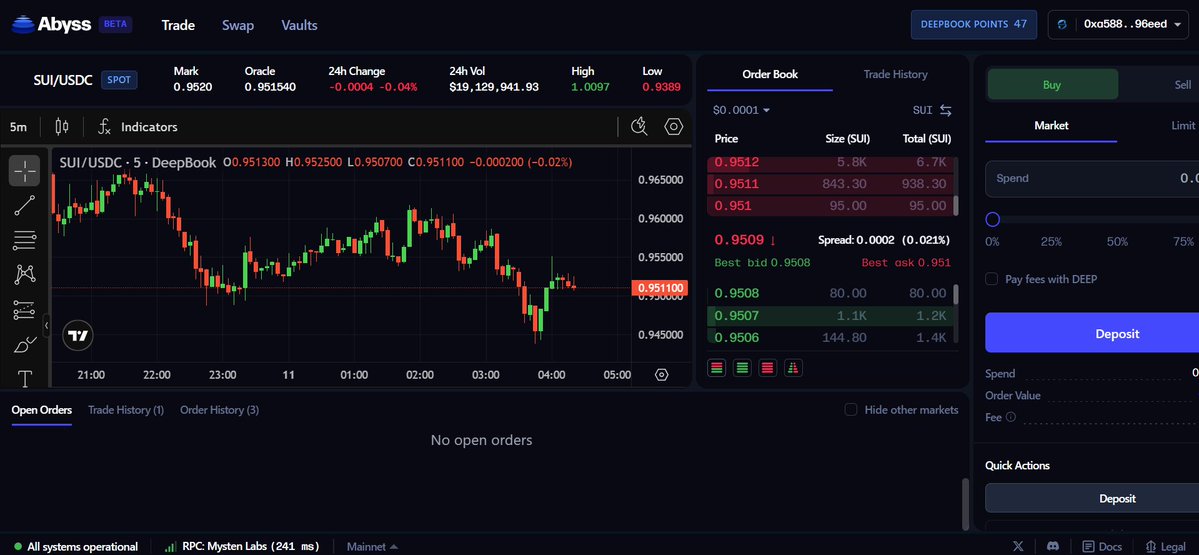Check Hide other markets
Viewport: 1199px width, 555px height.
pos(850,410)
